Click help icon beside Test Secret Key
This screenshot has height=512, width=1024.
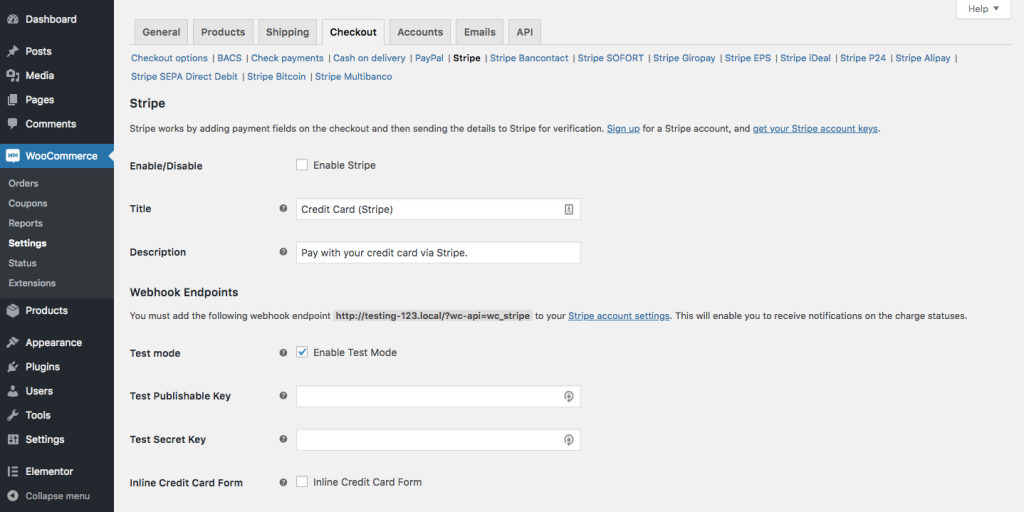[283, 440]
